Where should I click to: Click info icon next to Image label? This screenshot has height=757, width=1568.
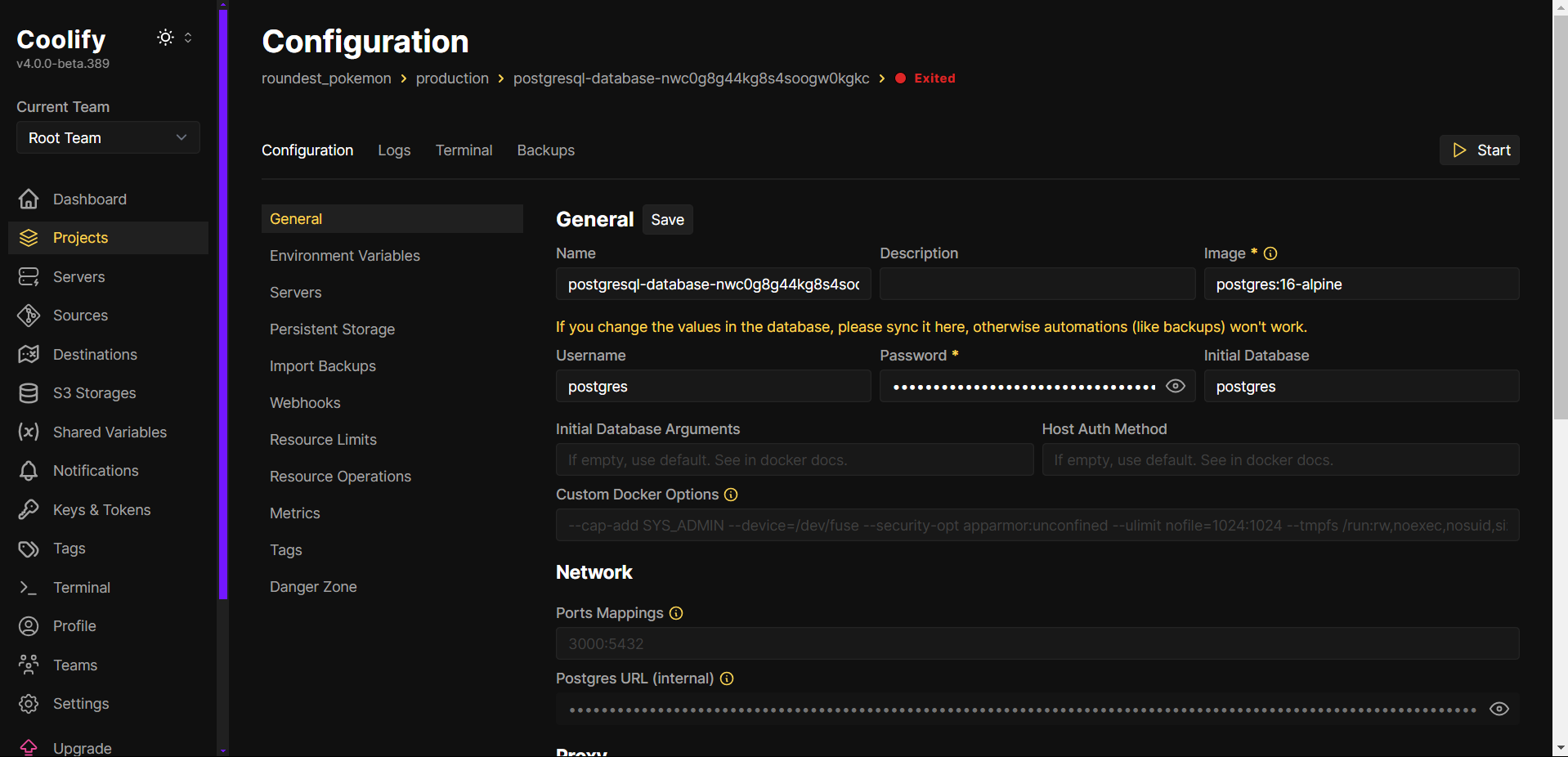[1270, 253]
